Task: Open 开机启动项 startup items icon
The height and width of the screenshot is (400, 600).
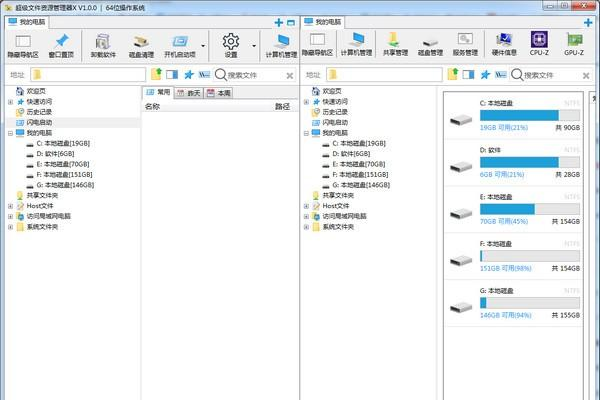Action: click(179, 47)
